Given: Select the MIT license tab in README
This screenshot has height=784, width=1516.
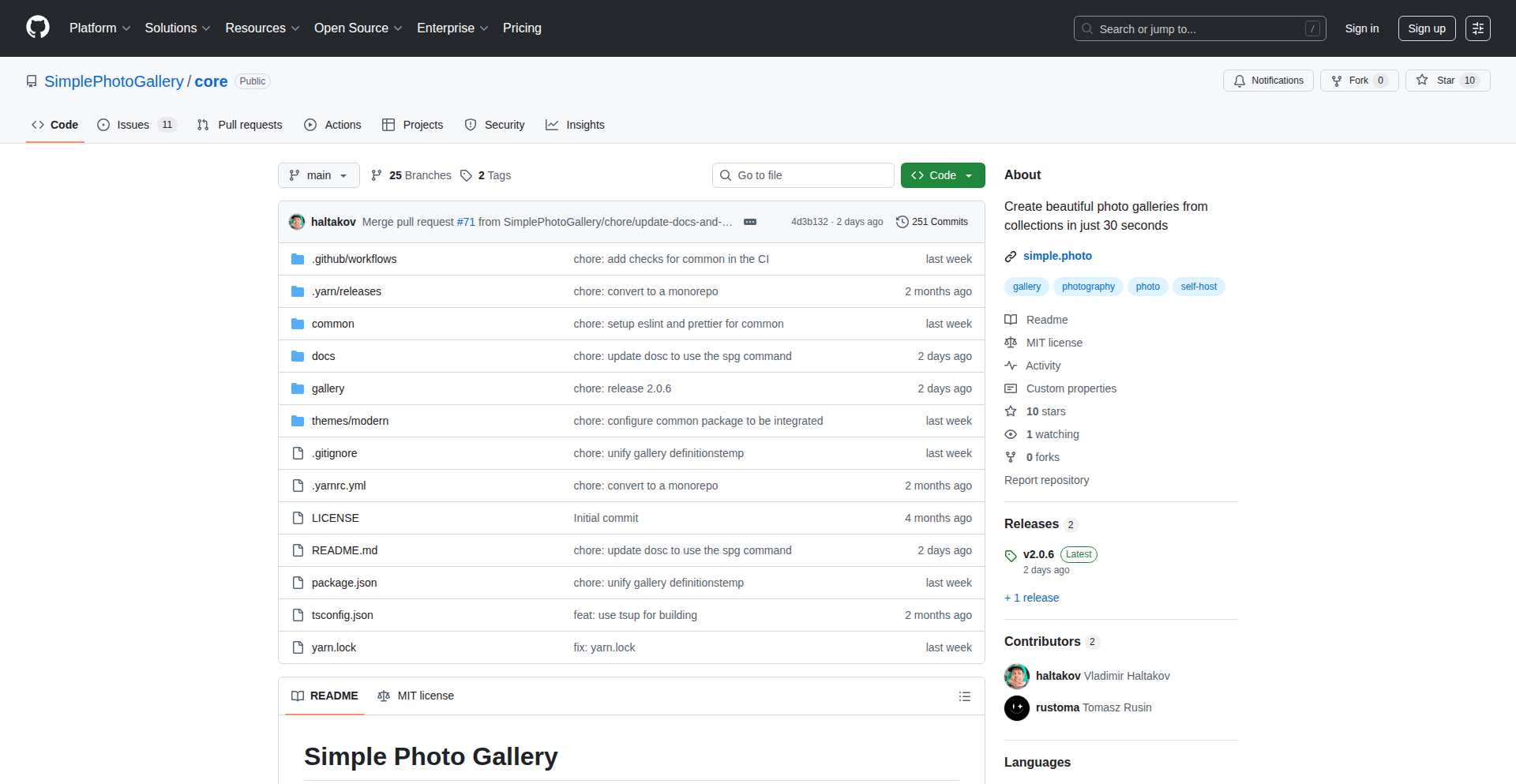Looking at the screenshot, I should (x=416, y=696).
